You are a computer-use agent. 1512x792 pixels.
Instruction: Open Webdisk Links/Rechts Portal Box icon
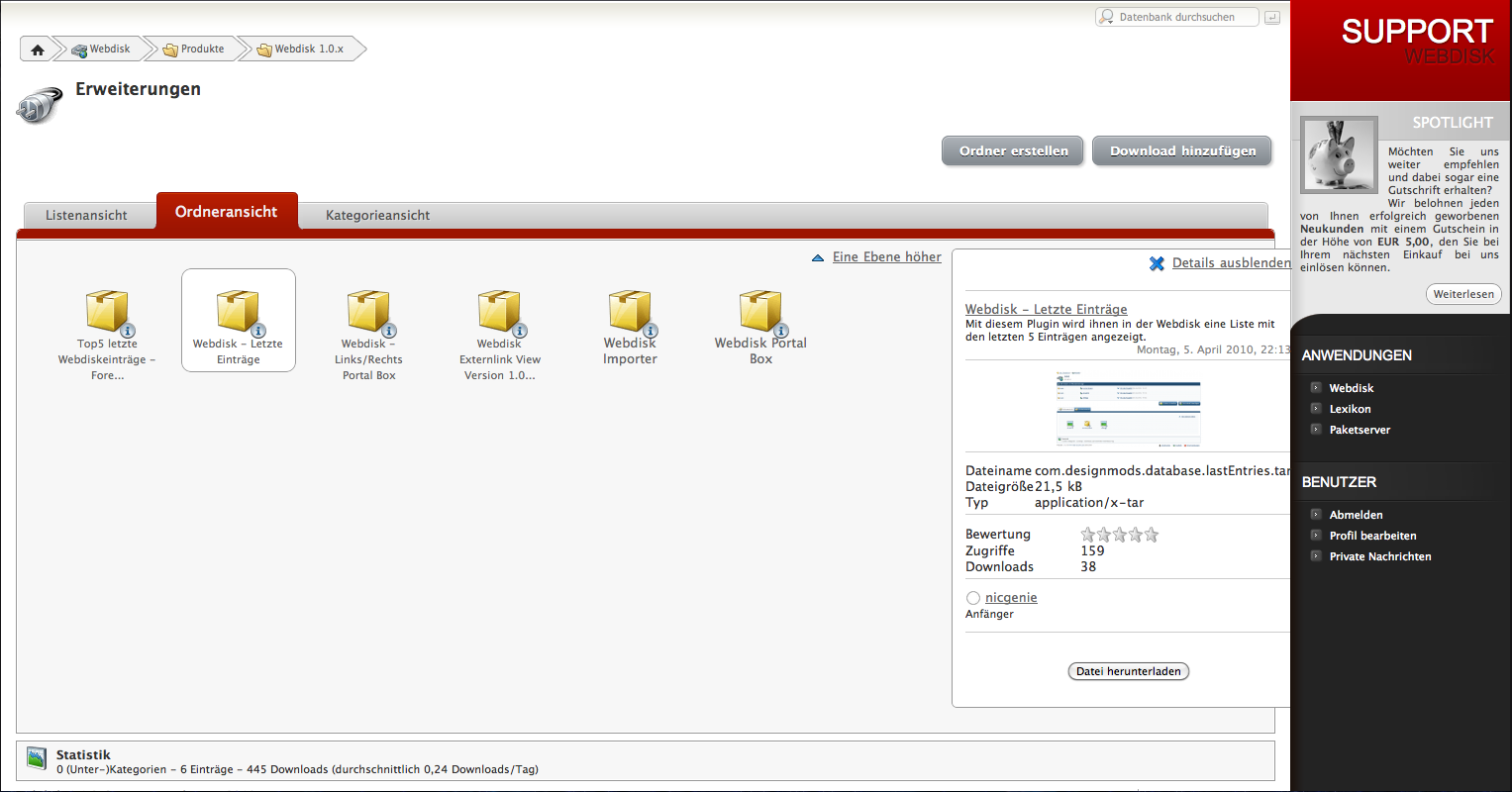tap(368, 312)
